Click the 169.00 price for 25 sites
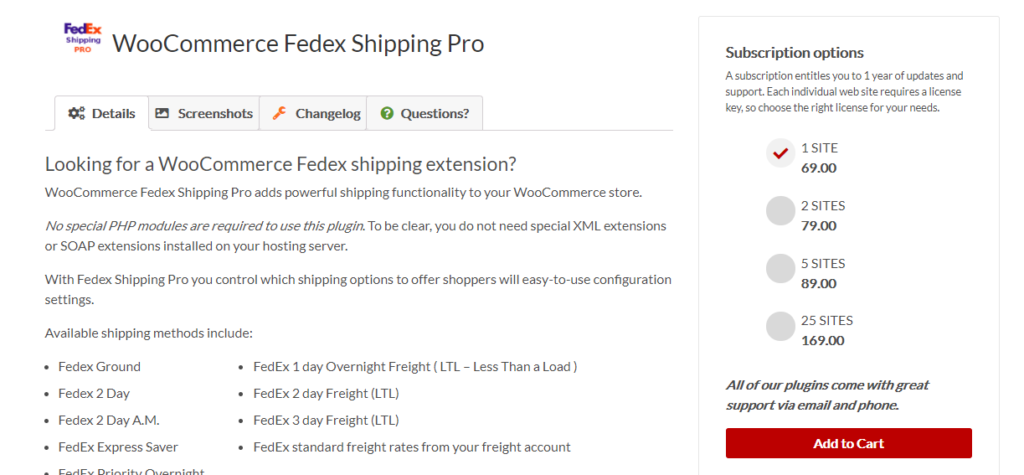Viewport: 1024px width, 475px height. point(823,340)
